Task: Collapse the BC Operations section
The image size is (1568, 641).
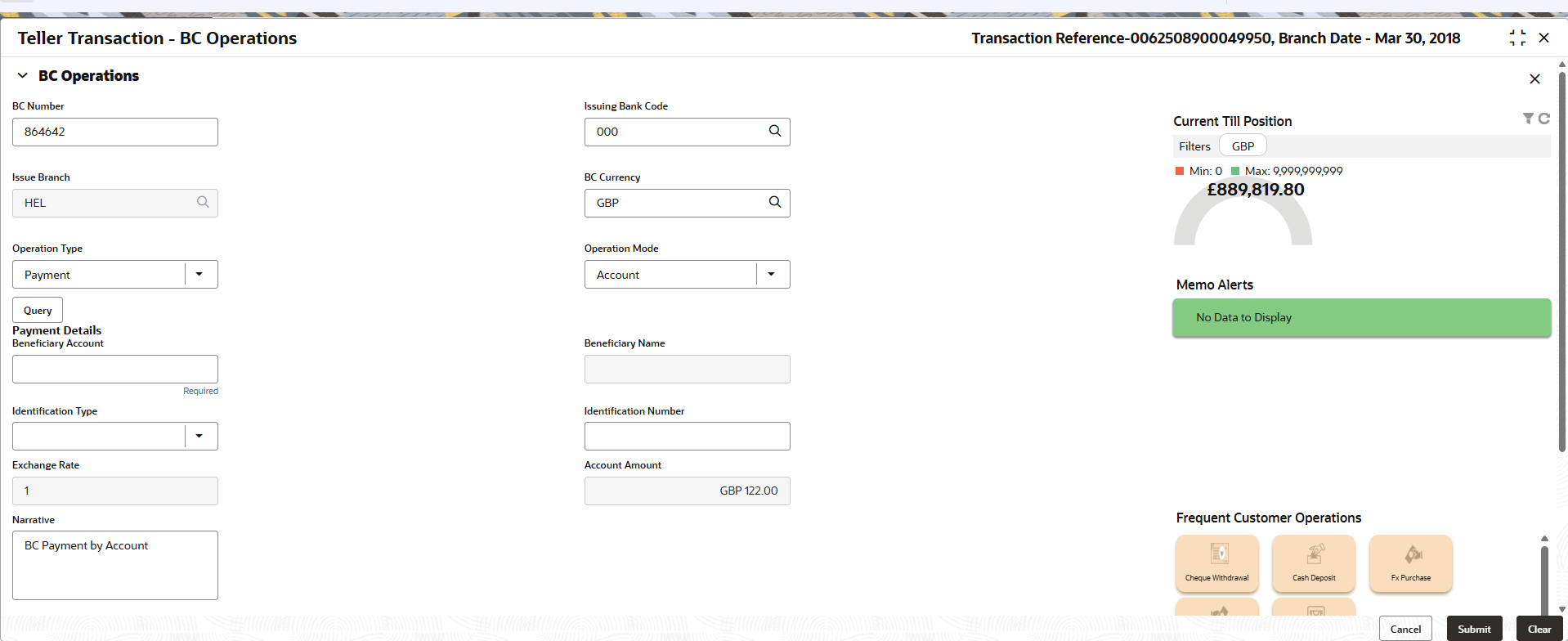Action: click(x=23, y=75)
